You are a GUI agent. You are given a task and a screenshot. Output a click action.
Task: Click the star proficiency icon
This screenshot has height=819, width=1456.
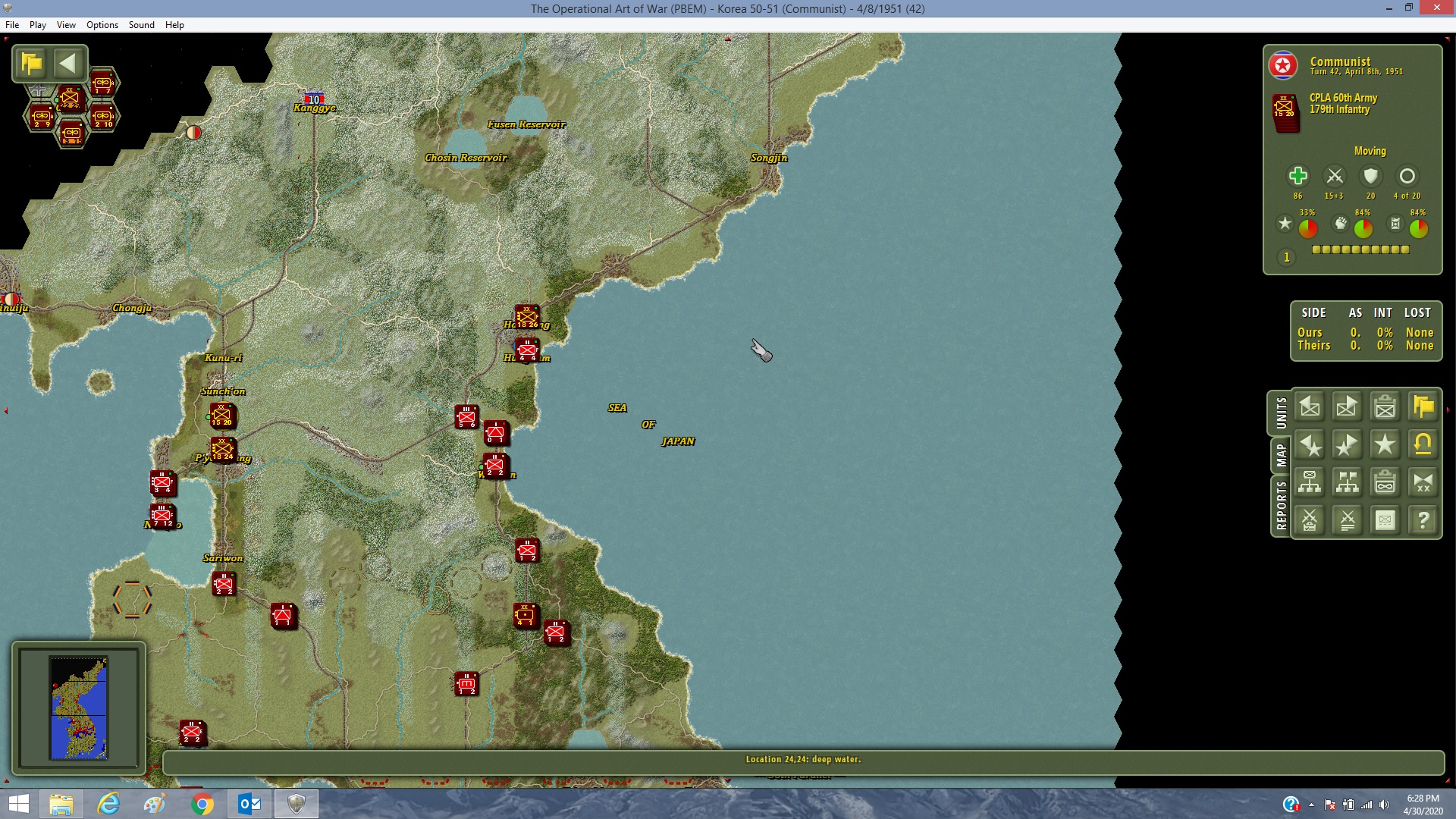click(1285, 224)
